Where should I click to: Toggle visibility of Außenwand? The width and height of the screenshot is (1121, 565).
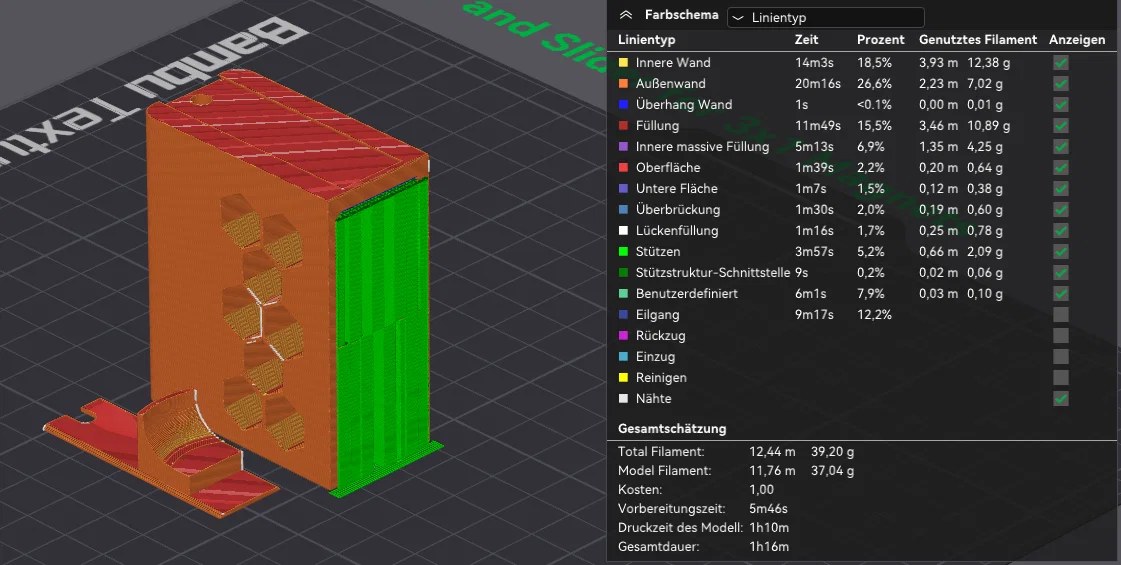click(1061, 84)
